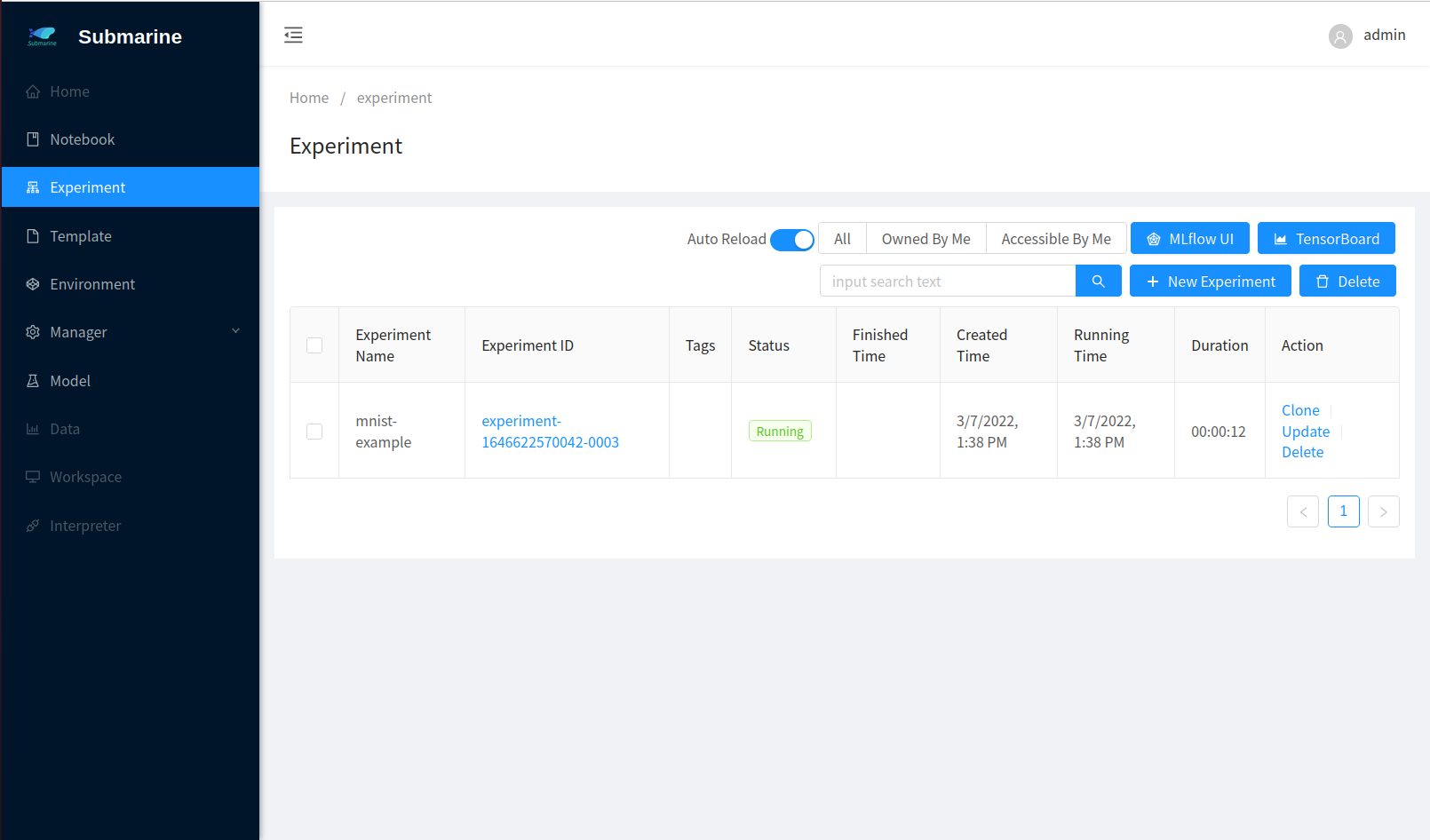Check the select-all checkbox in table header

[314, 345]
